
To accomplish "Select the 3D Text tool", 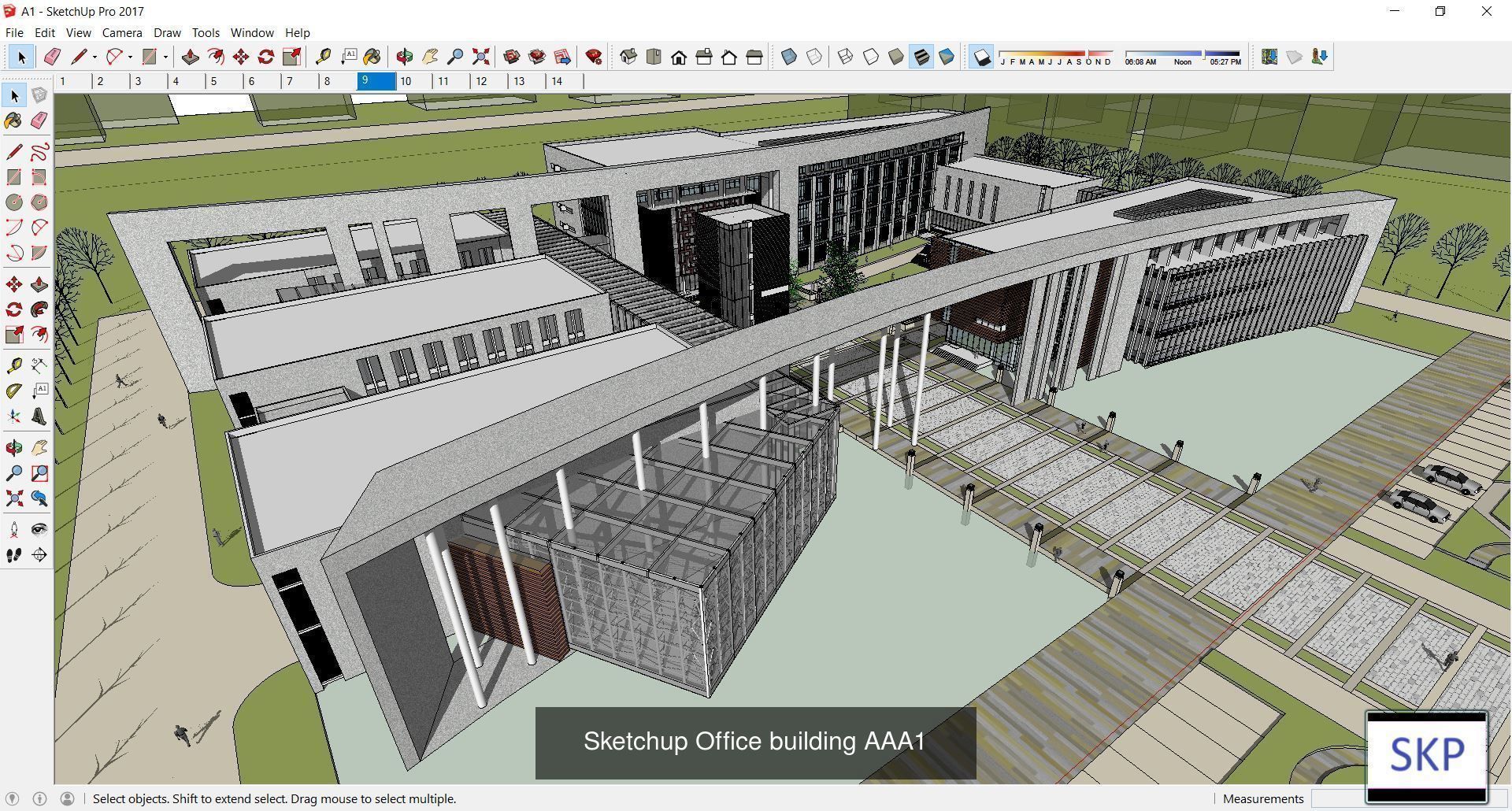I will pos(39,417).
